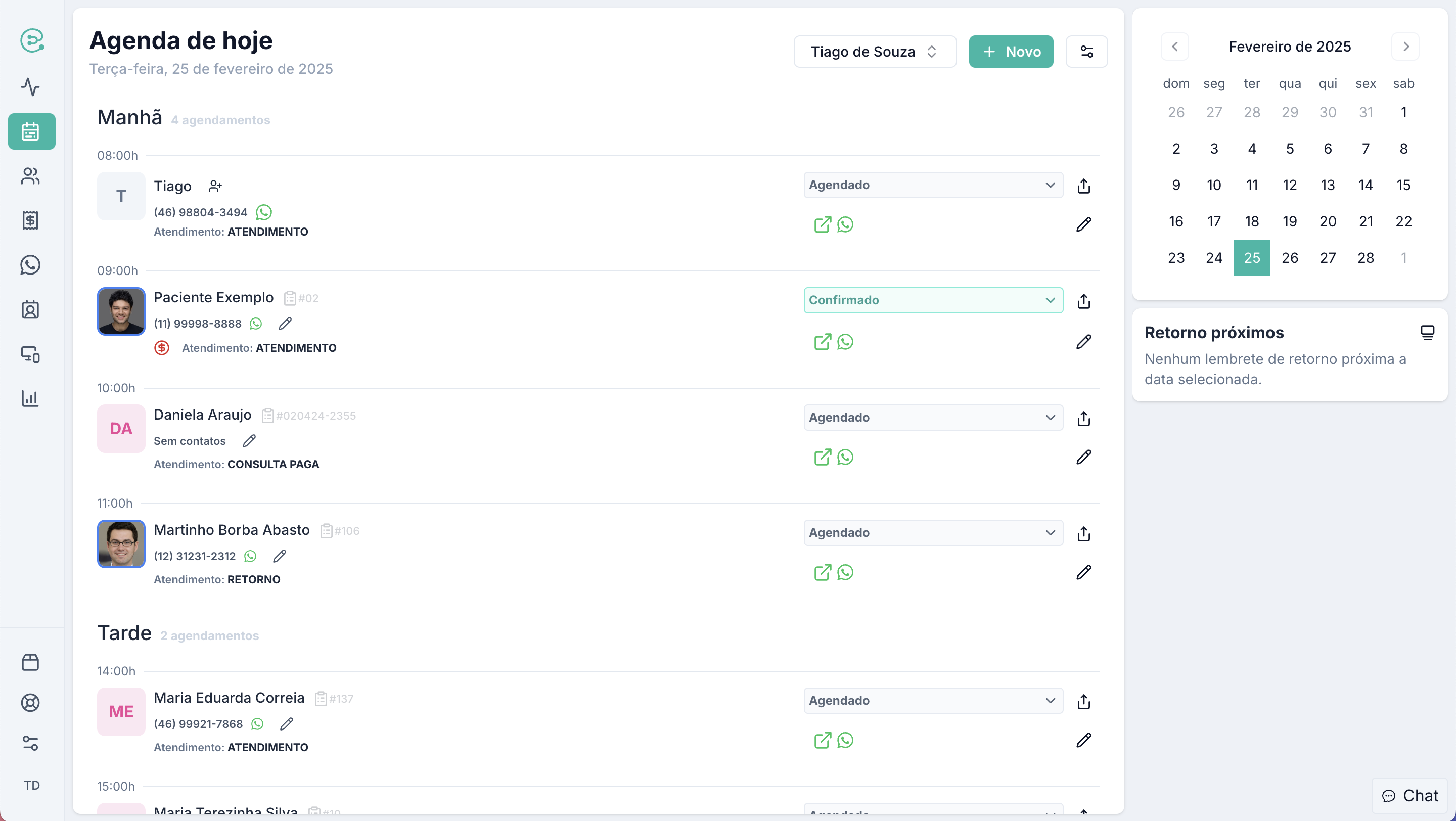Open the financial dollar icon in sidebar
The image size is (1456, 821).
pyautogui.click(x=30, y=220)
